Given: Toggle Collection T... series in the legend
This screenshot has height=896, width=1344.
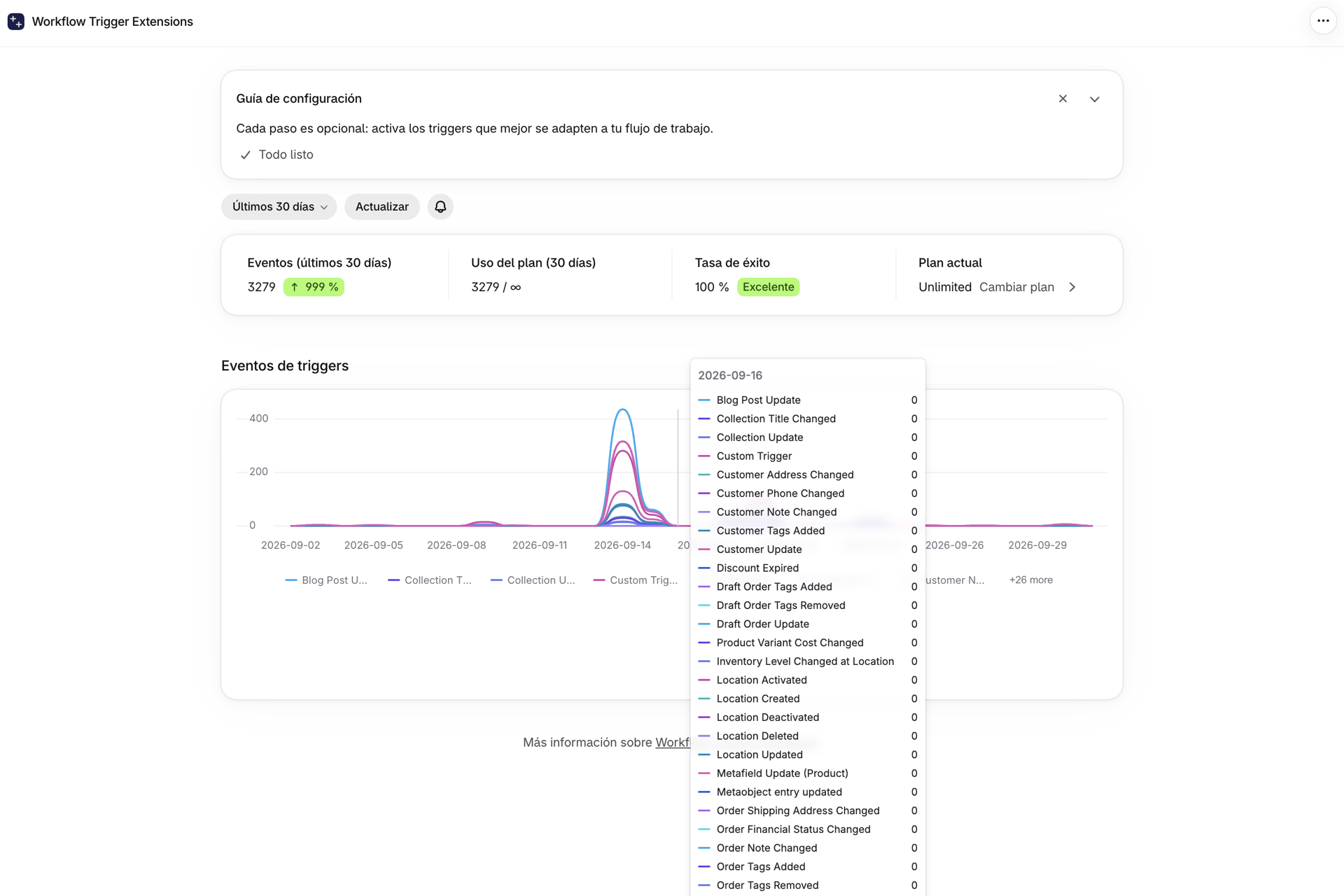Looking at the screenshot, I should (430, 580).
